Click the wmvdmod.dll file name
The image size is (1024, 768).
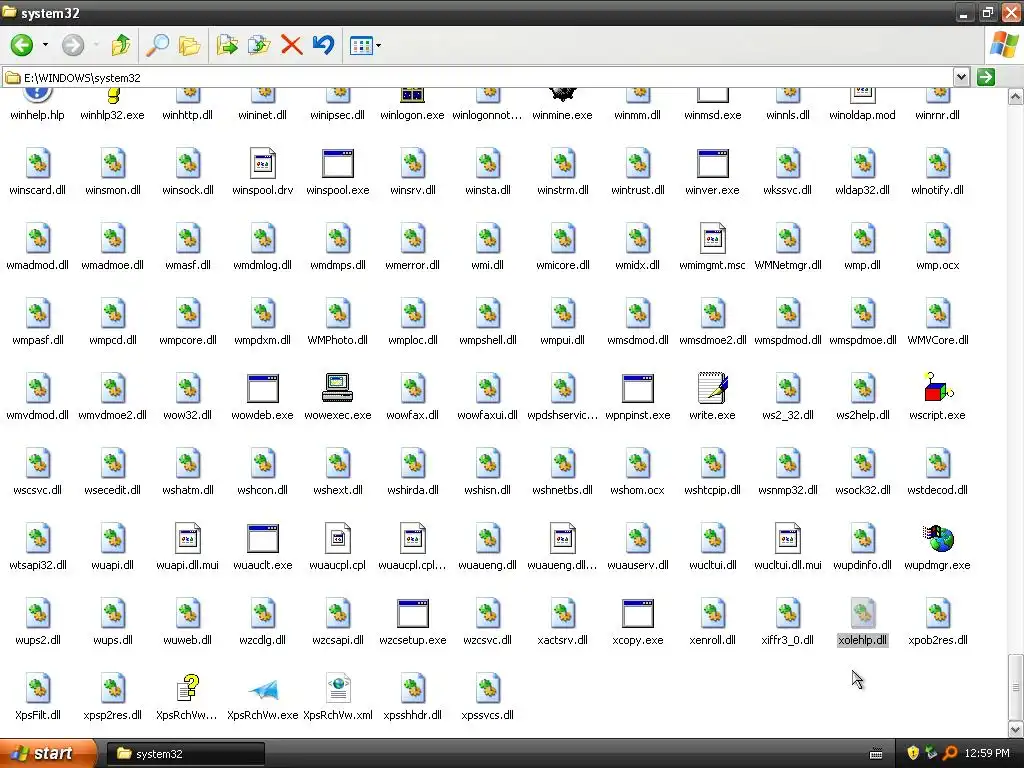click(38, 415)
